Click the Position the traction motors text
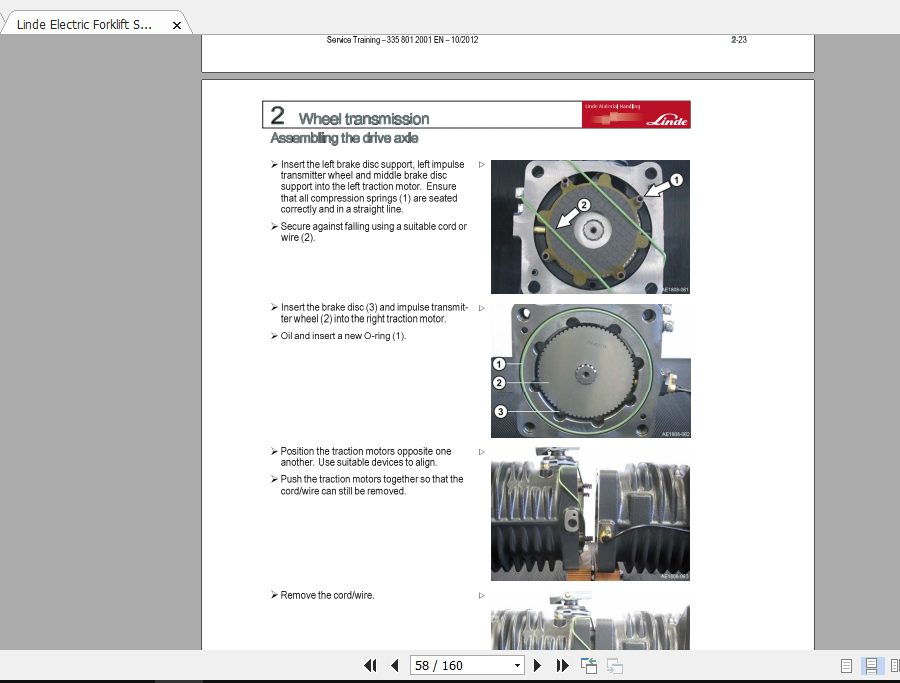This screenshot has width=900, height=683. 366,457
